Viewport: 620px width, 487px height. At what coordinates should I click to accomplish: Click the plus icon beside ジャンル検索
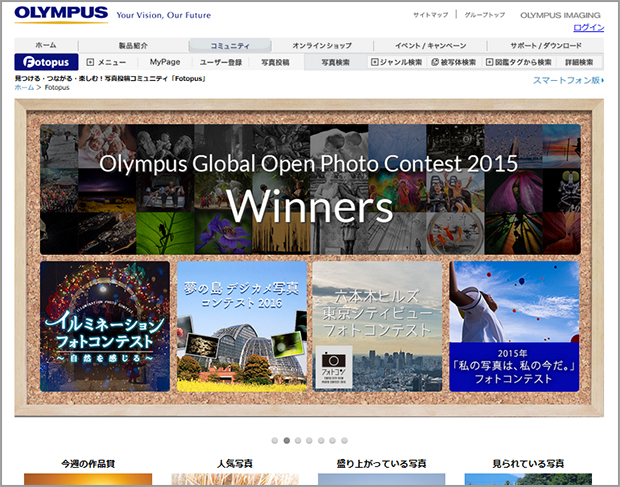click(374, 62)
